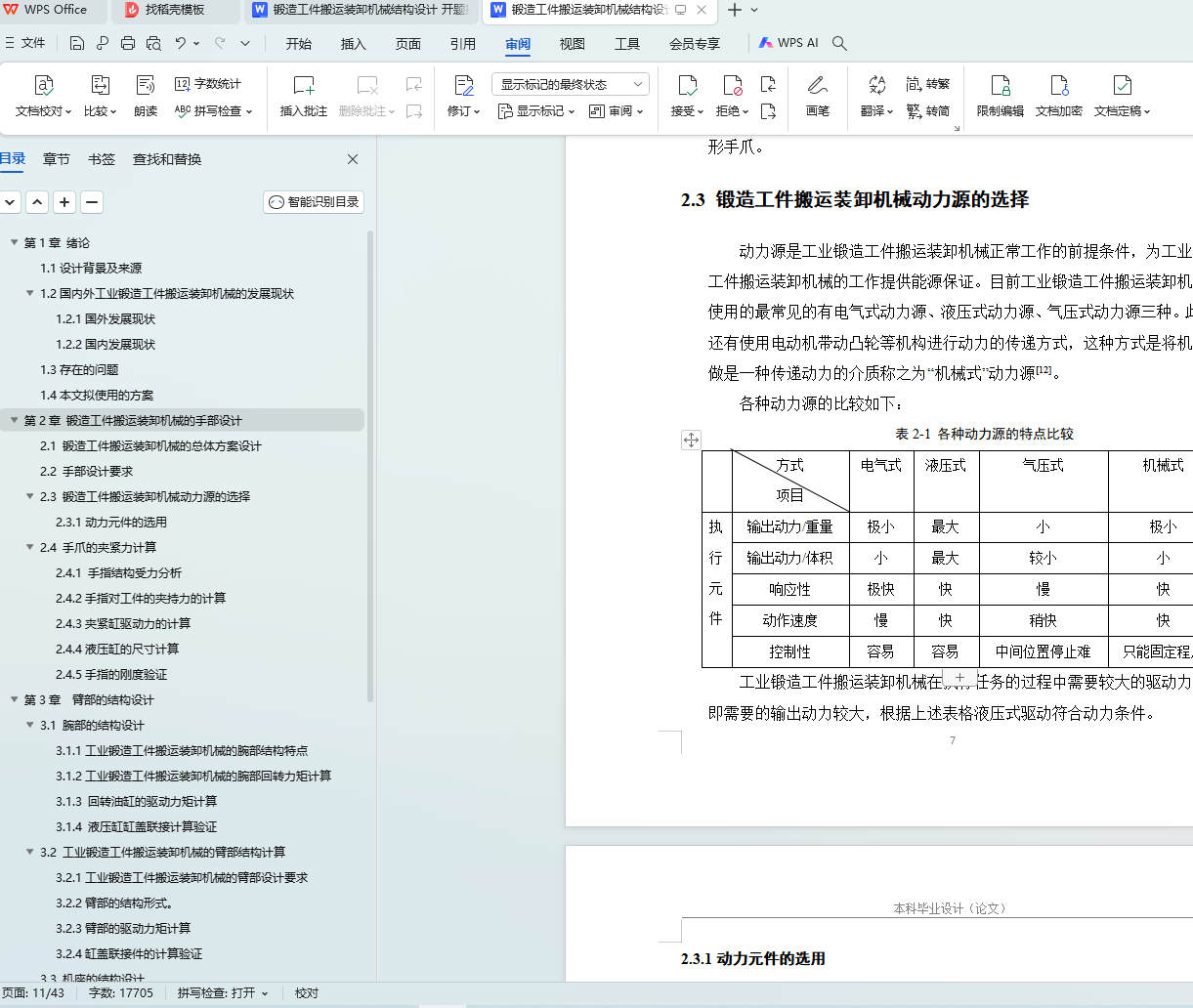The height and width of the screenshot is (1008, 1193).
Task: Click 插入批注 insert comment icon
Action: coord(304,85)
